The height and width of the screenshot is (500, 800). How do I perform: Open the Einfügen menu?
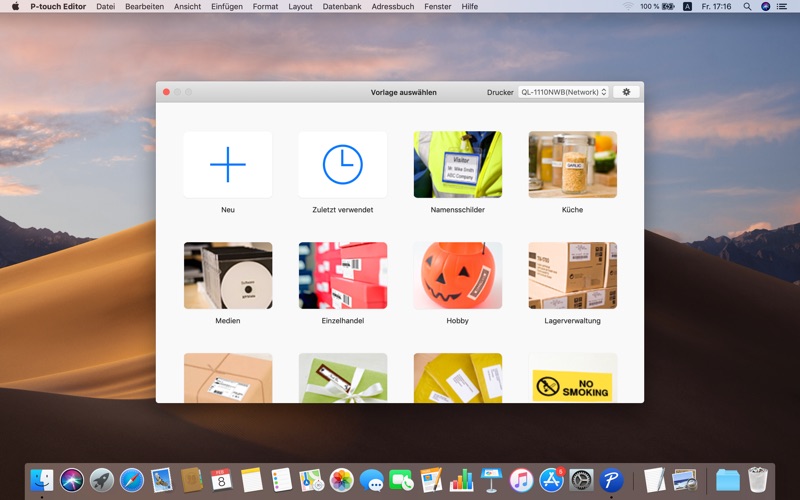[227, 6]
